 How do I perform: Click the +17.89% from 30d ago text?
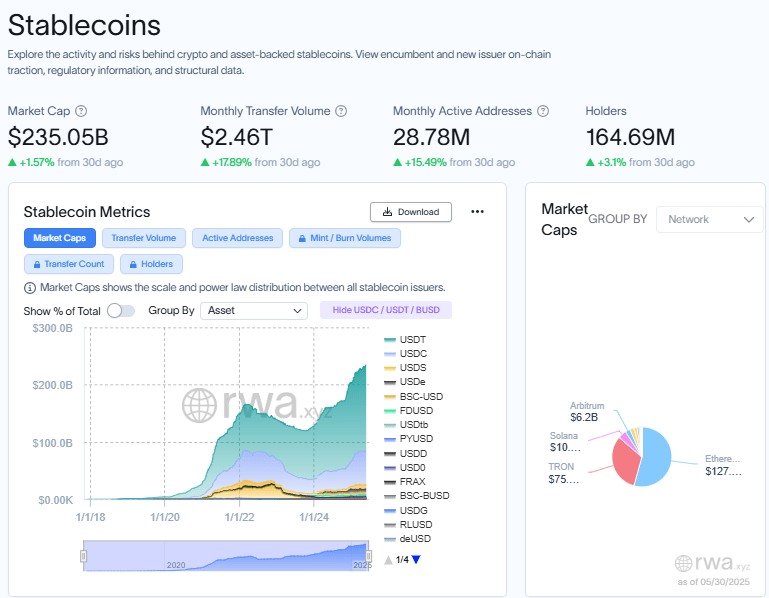[260, 162]
